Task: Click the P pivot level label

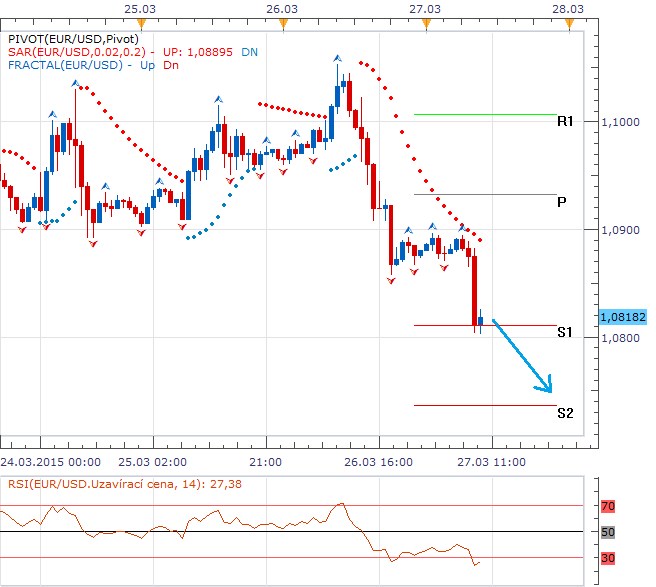Action: [563, 202]
